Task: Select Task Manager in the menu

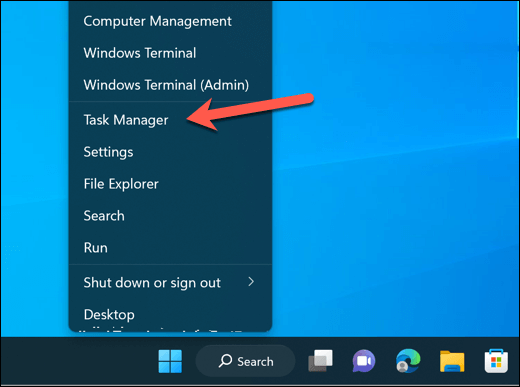Action: (x=170, y=120)
